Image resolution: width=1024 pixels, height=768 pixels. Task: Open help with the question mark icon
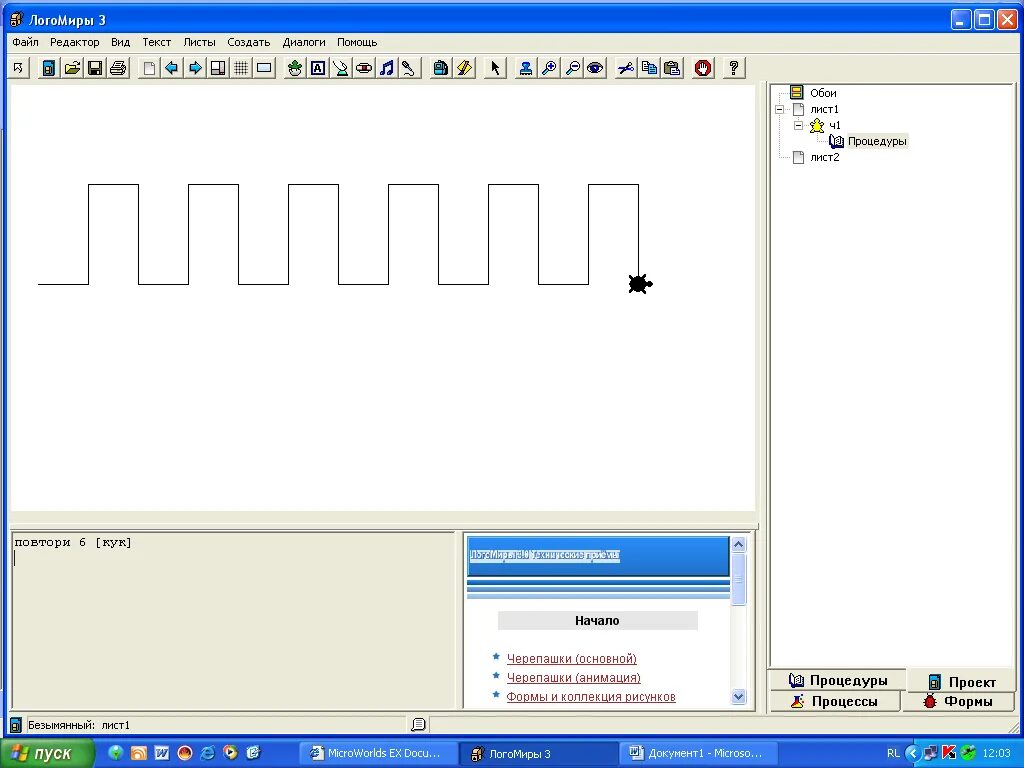click(x=733, y=68)
